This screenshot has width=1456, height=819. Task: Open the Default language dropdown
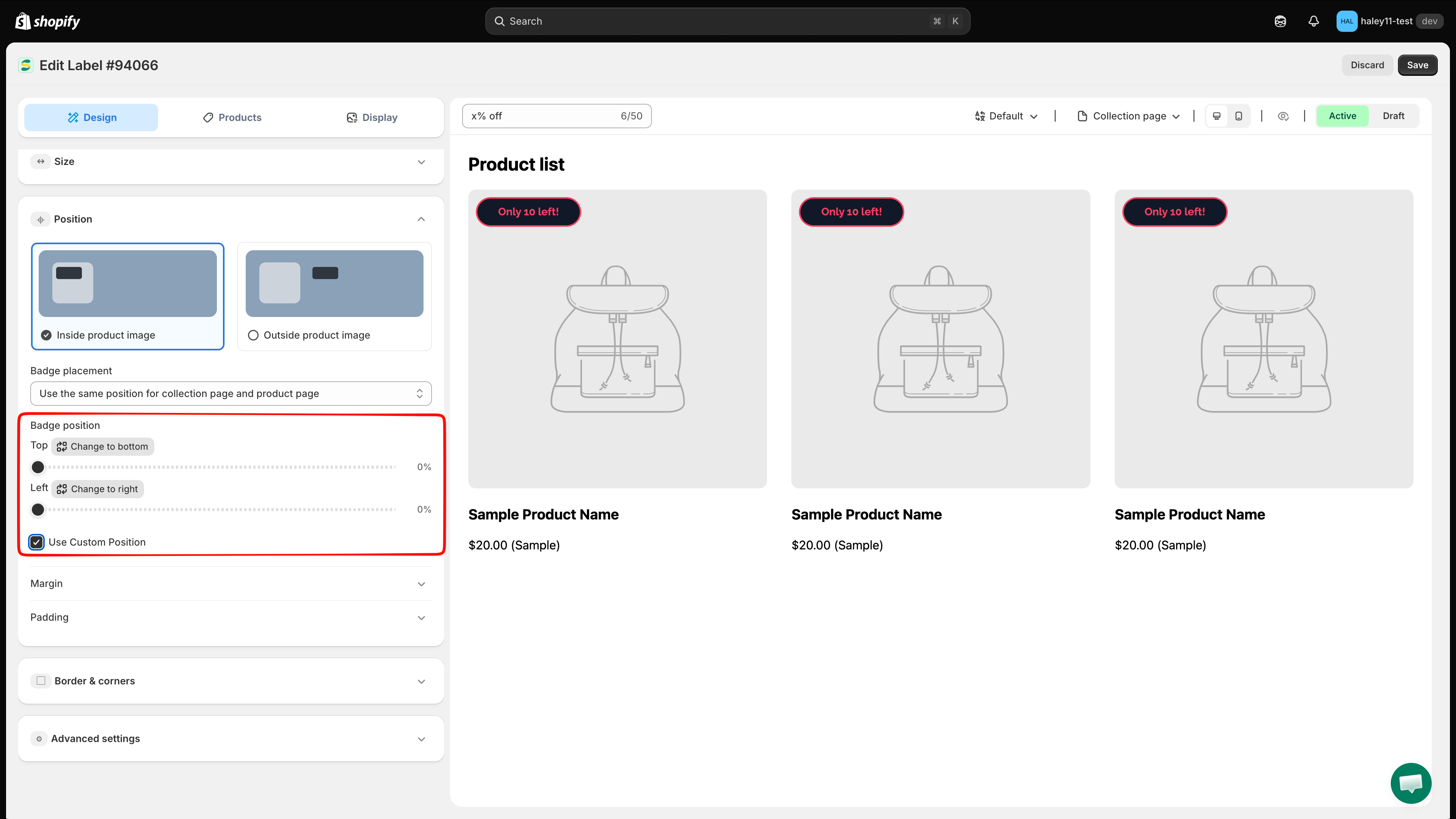click(1006, 116)
